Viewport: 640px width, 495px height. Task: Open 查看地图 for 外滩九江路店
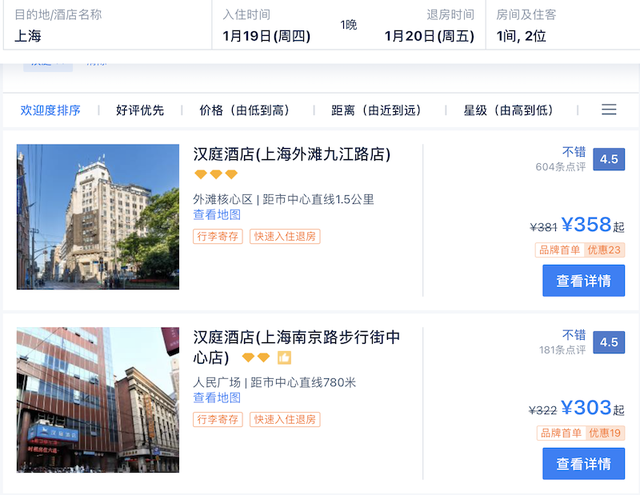pyautogui.click(x=217, y=215)
